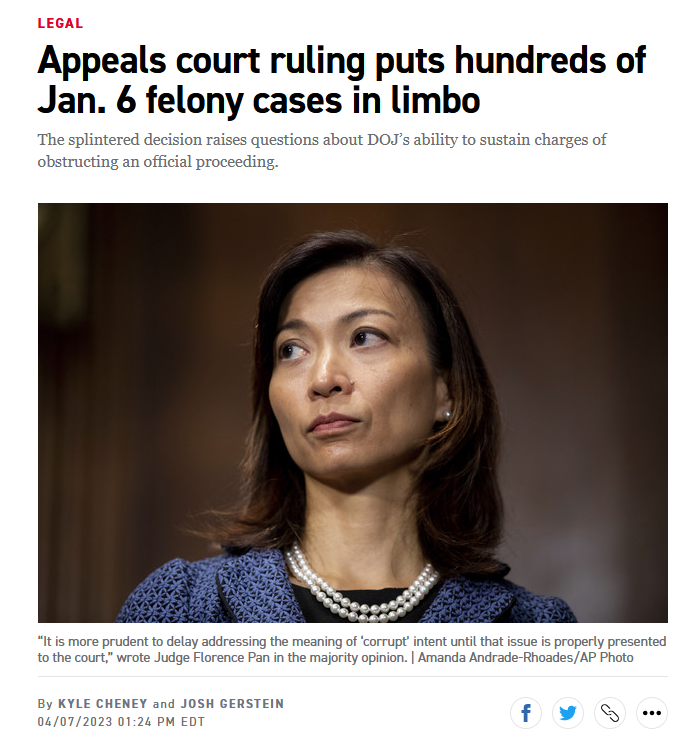
Task: Share article on Twitter
Action: pos(568,713)
